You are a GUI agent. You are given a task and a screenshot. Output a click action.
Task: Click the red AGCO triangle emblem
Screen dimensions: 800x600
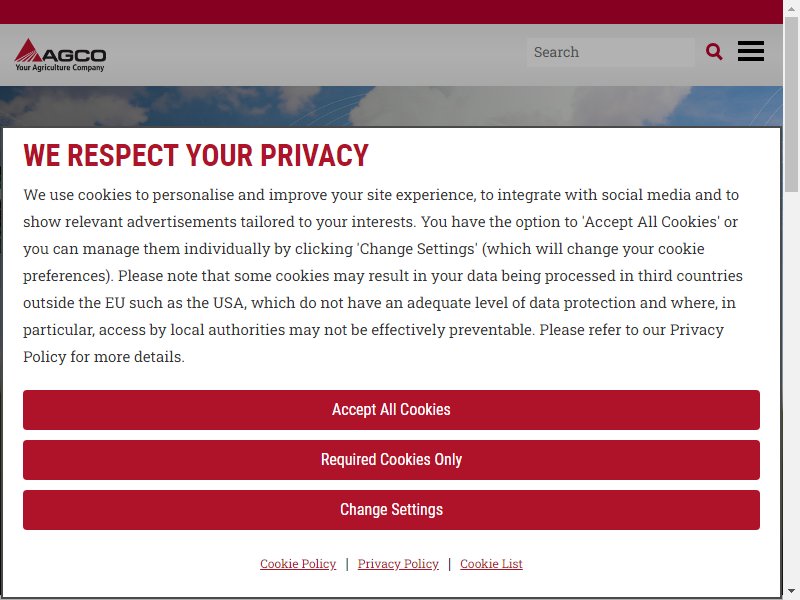pyautogui.click(x=28, y=50)
